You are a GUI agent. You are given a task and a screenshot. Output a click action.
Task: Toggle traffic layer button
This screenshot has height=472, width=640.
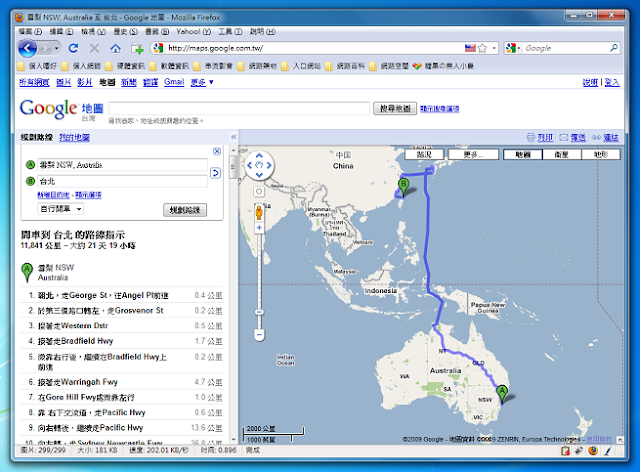[424, 155]
